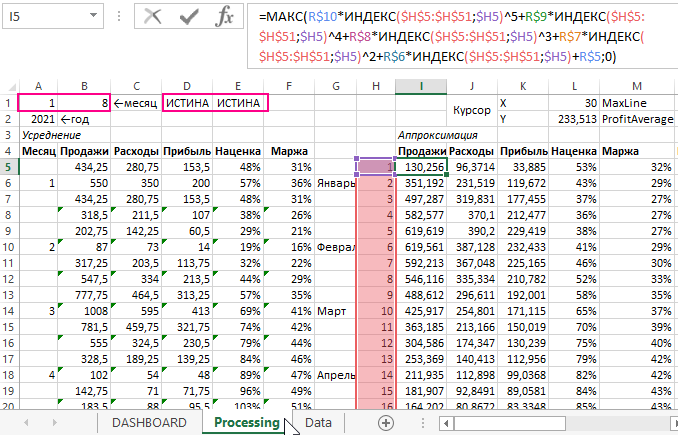Cancel the formula entry with X icon
Image resolution: width=678 pixels, height=435 pixels.
(x=153, y=17)
